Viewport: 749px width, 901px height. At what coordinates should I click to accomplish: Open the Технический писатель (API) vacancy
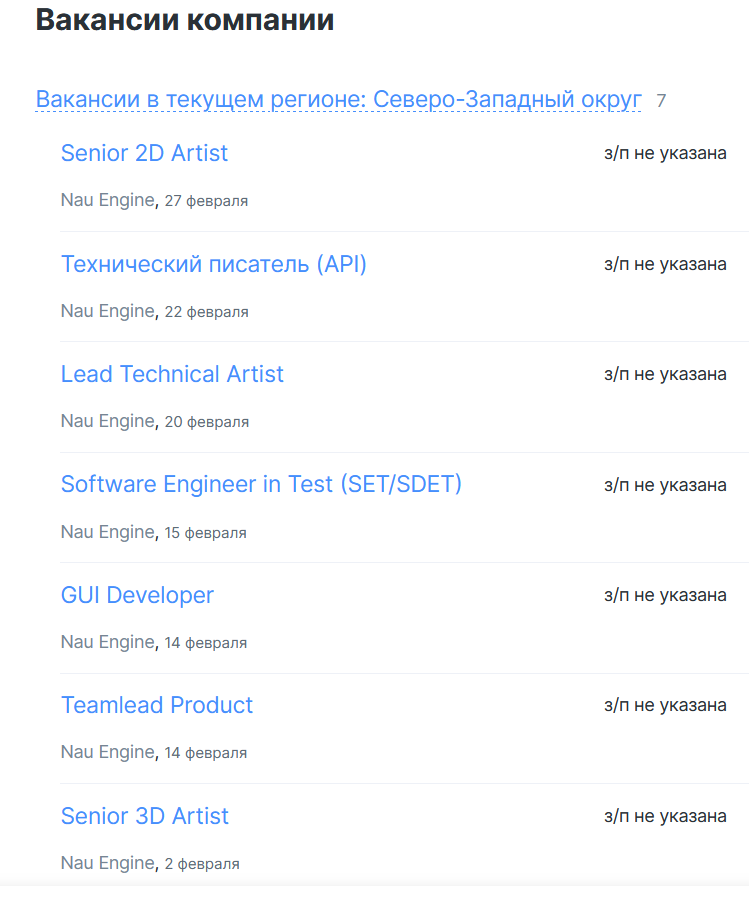coord(213,264)
